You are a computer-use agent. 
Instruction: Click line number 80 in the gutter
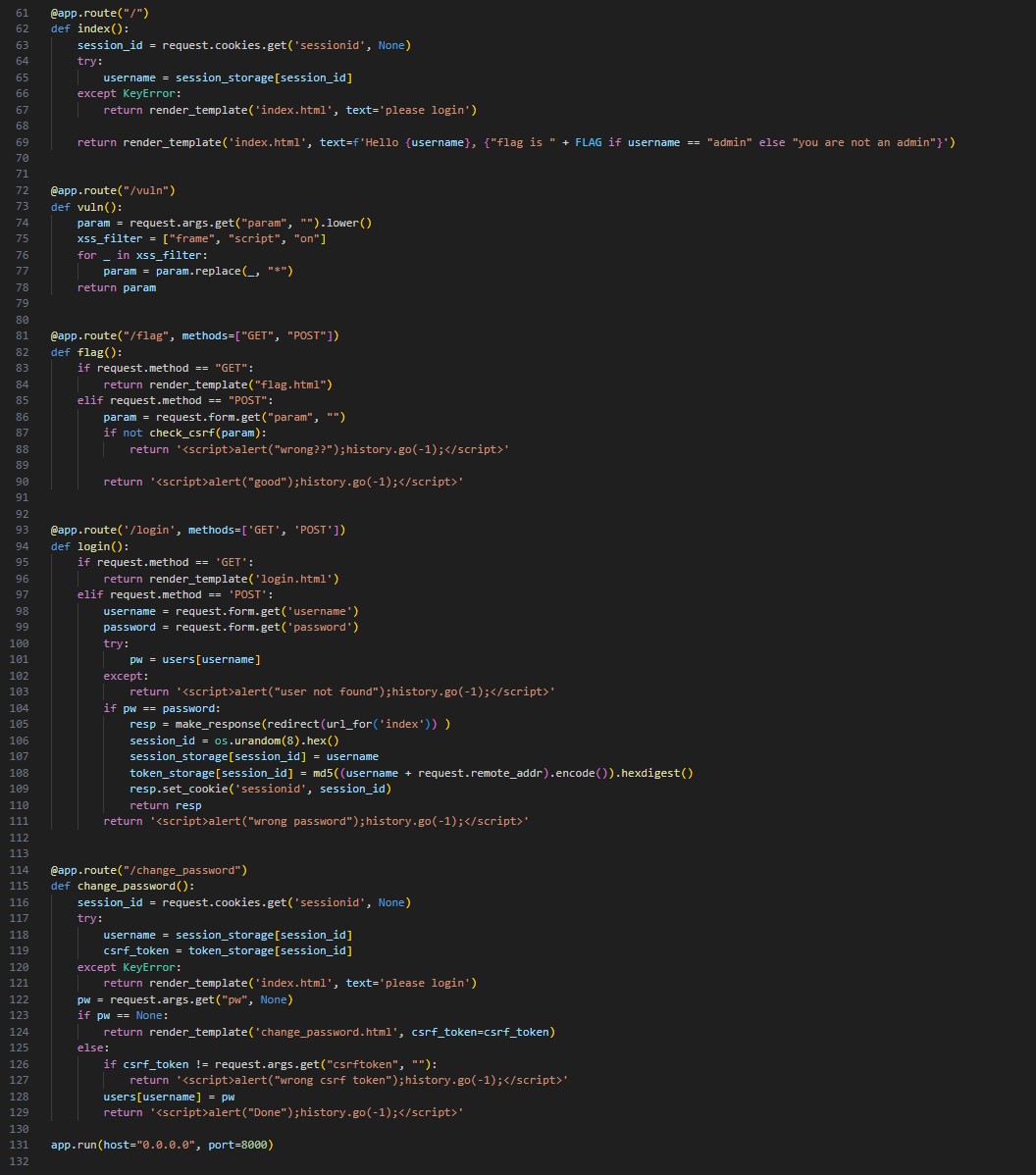tap(22, 319)
